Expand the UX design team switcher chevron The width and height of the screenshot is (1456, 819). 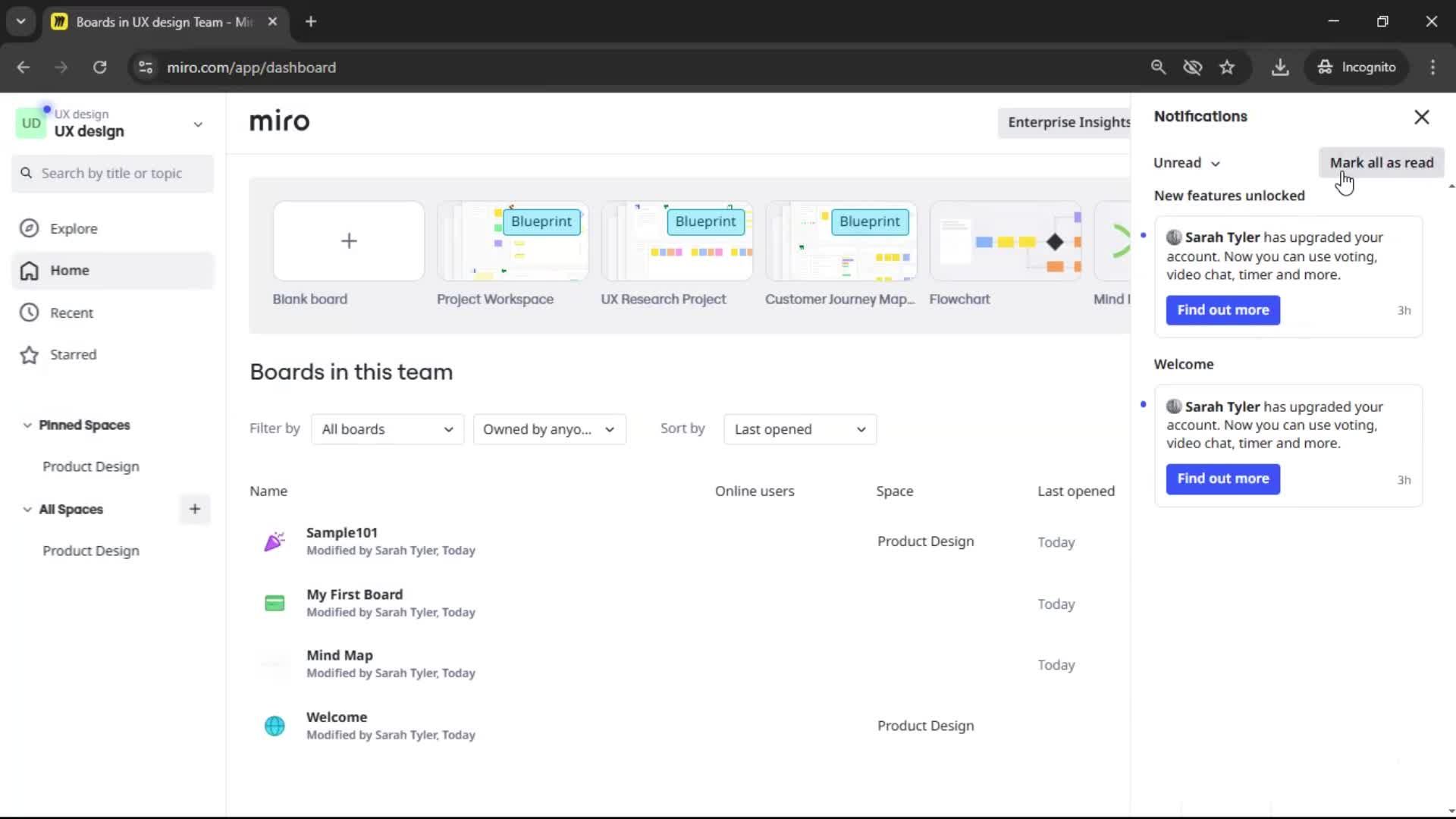pyautogui.click(x=198, y=124)
